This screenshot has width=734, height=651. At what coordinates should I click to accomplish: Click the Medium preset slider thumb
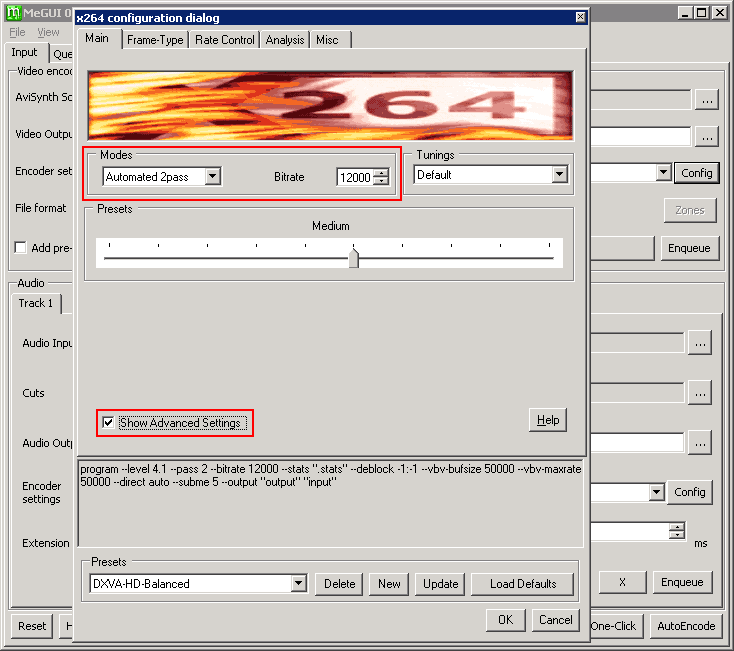point(354,258)
